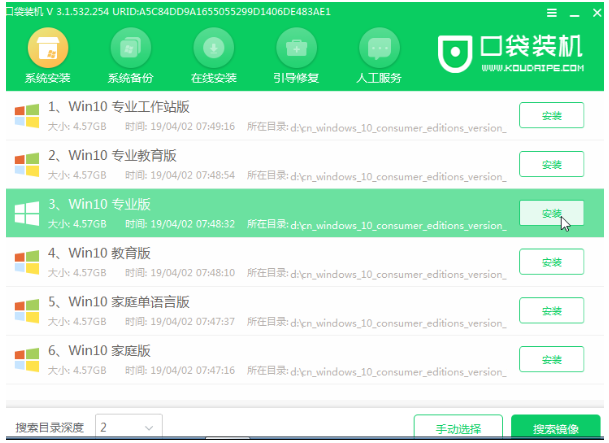Screen dimensions: 609x443
Task: Click Windows logo of Win10 专业版
Action: [x=27, y=213]
